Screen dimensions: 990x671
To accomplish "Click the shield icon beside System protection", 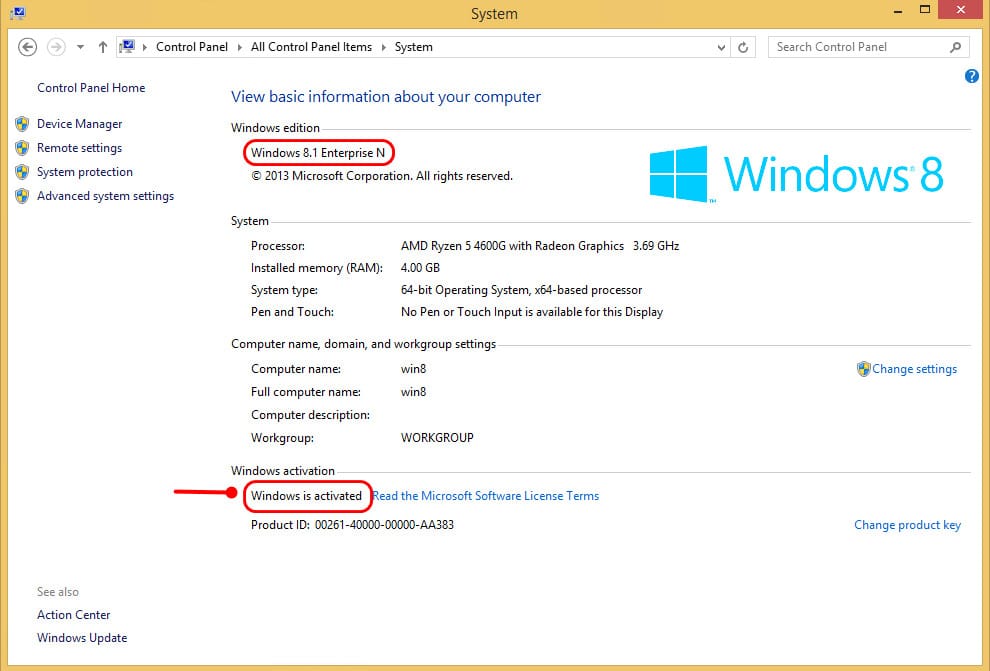I will 22,172.
